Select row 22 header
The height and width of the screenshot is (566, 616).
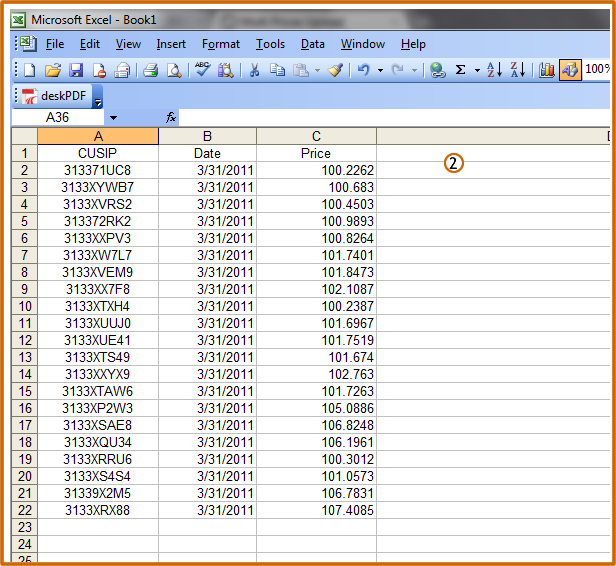[x=24, y=510]
